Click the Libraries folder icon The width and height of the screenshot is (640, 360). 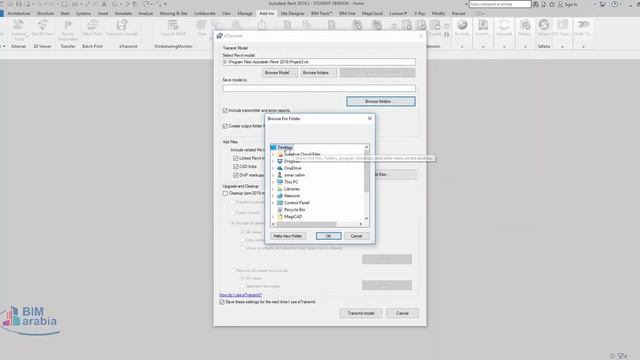coord(280,189)
